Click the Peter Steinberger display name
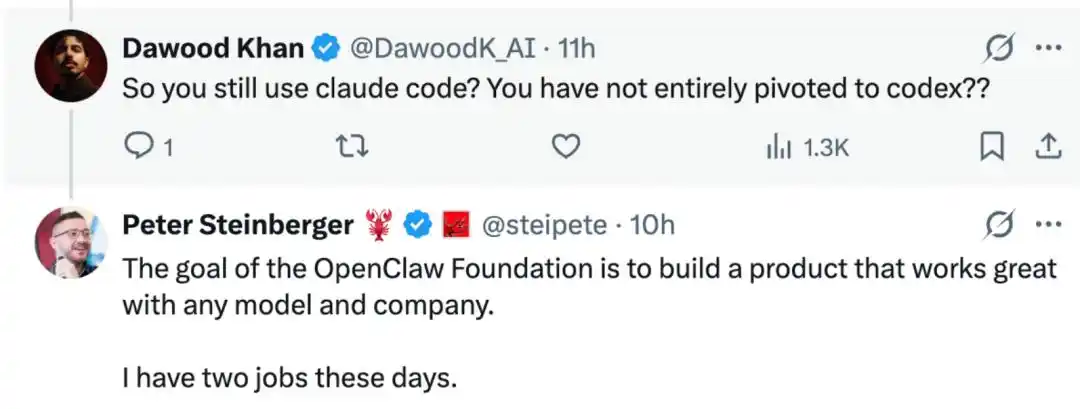 [237, 226]
